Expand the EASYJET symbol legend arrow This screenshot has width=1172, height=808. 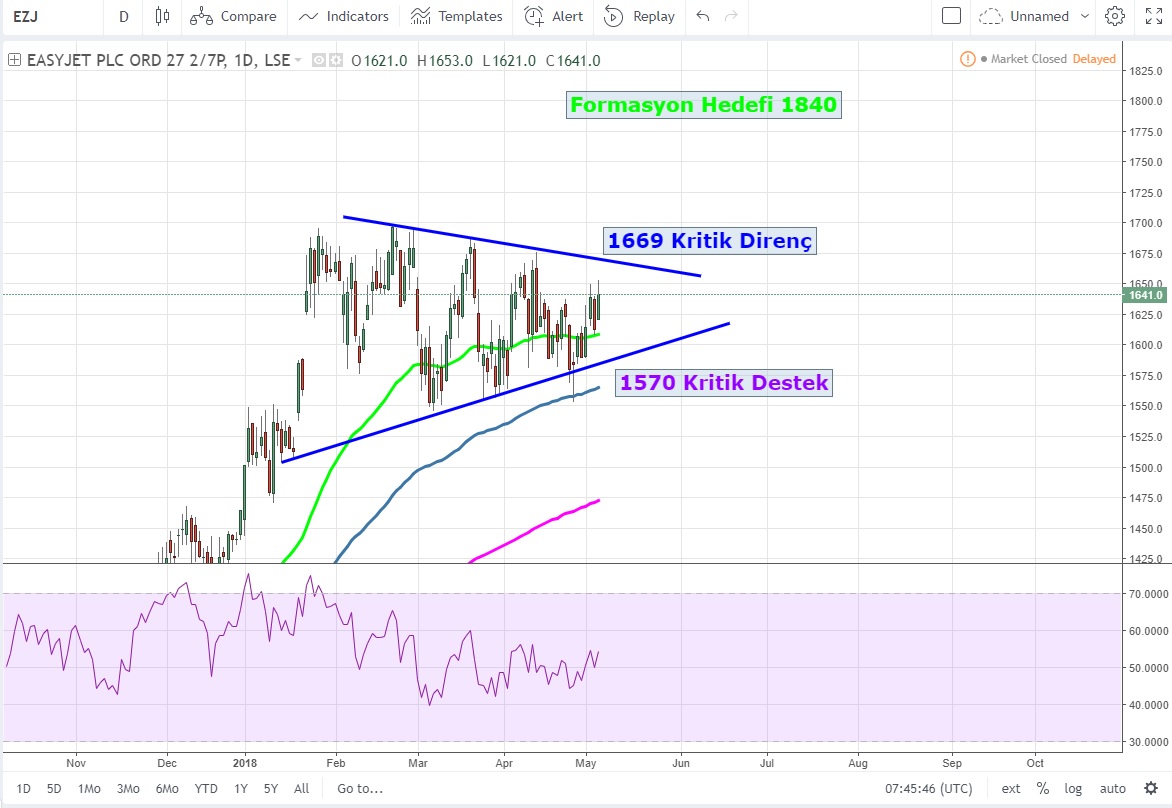click(298, 61)
